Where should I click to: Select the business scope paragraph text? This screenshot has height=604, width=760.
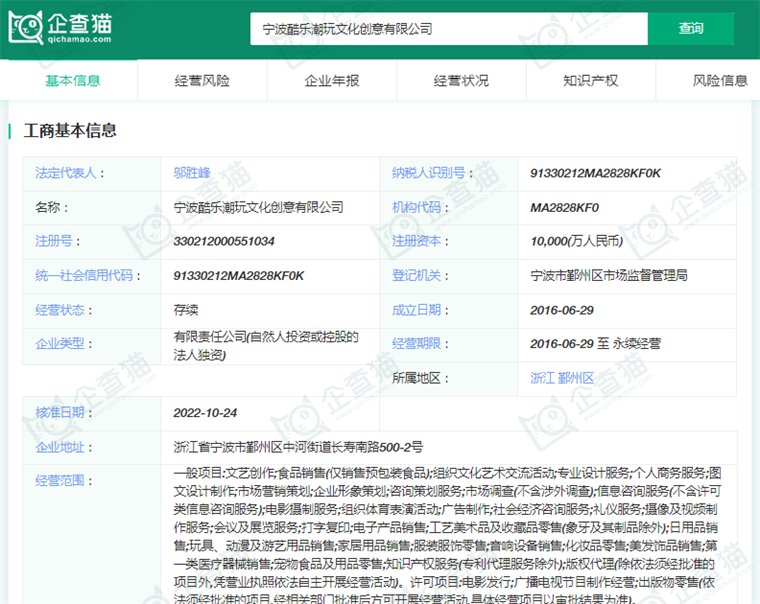click(447, 536)
